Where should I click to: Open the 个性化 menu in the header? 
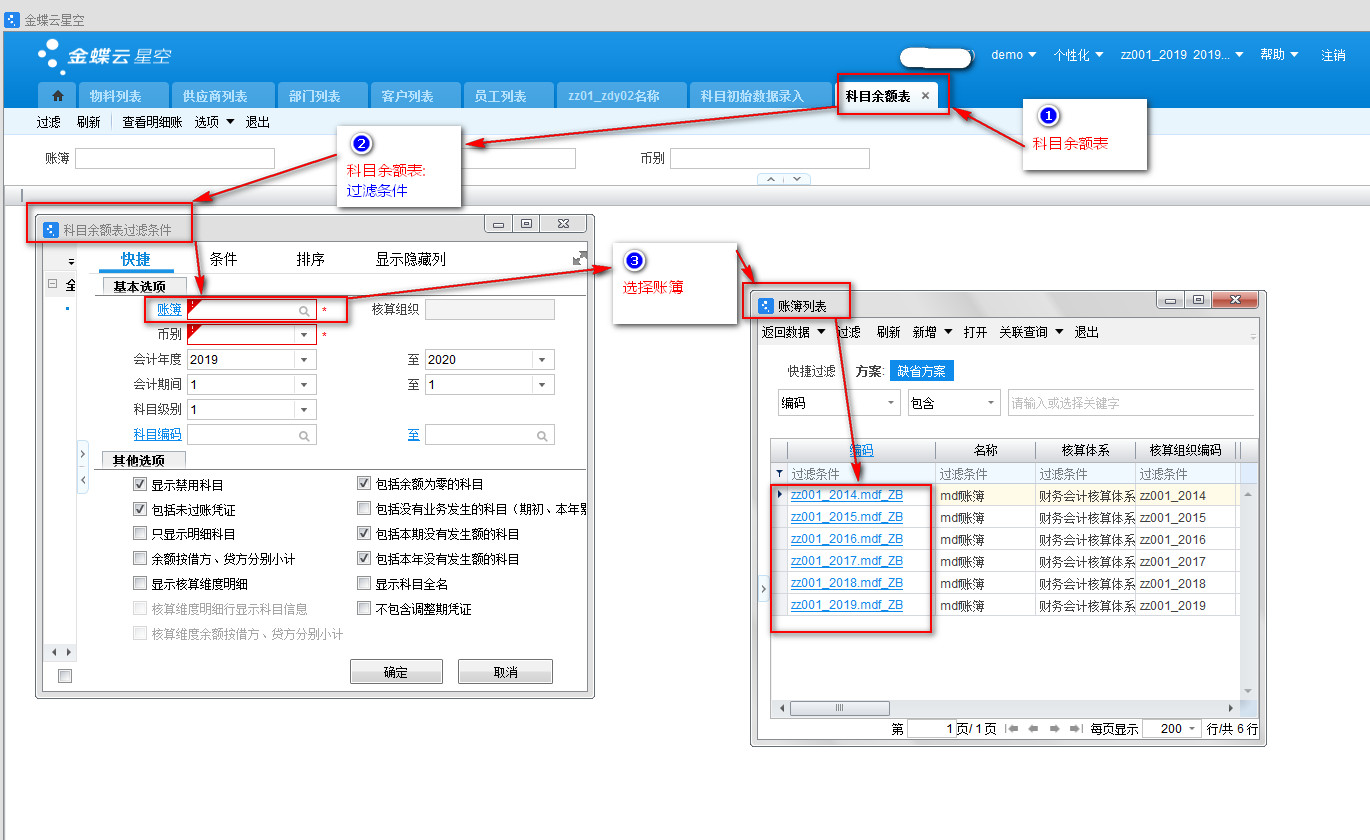pos(1078,55)
